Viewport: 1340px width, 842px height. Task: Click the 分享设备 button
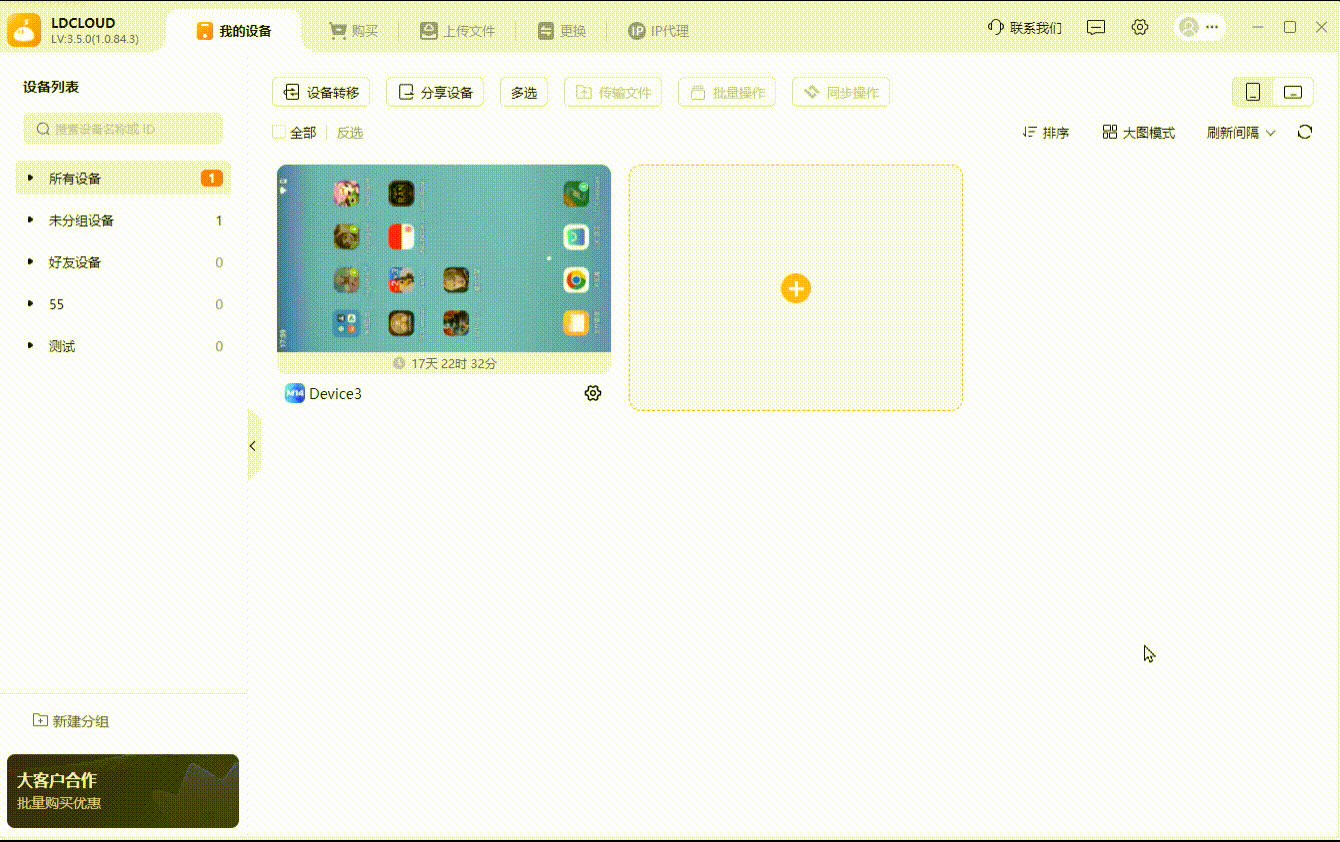click(x=435, y=92)
